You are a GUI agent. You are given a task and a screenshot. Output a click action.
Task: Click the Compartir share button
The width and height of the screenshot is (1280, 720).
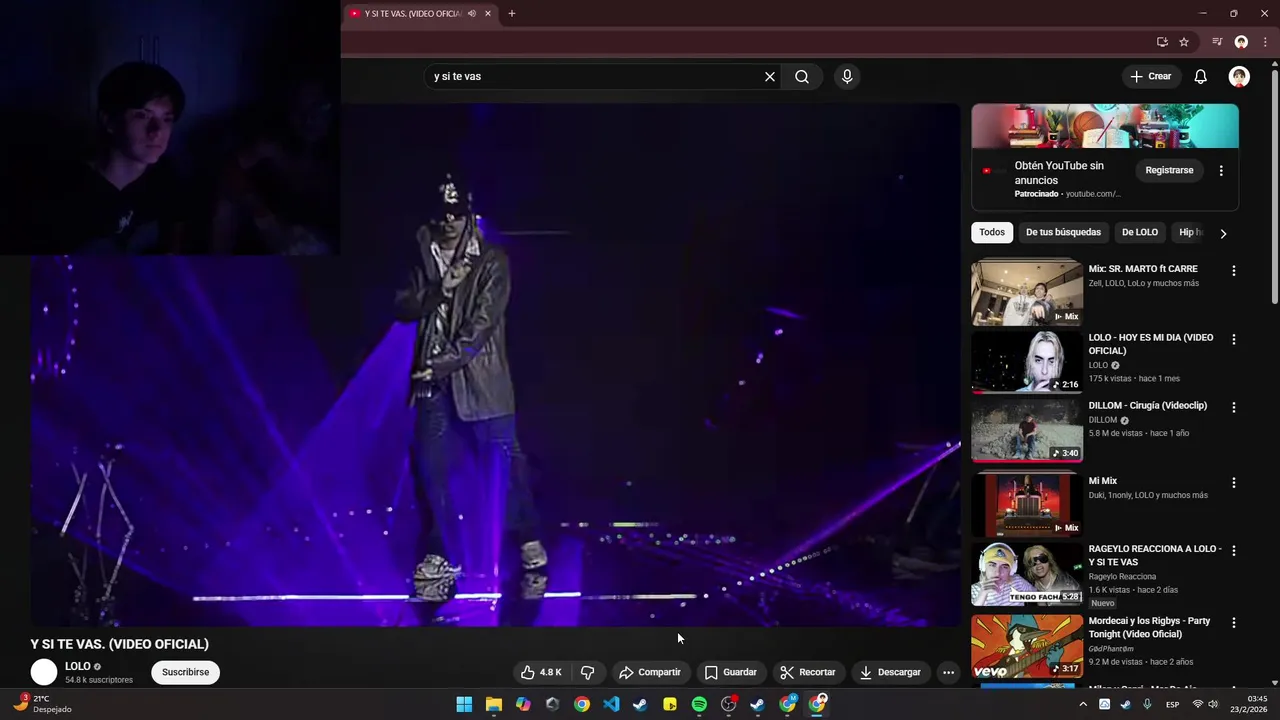[650, 672]
